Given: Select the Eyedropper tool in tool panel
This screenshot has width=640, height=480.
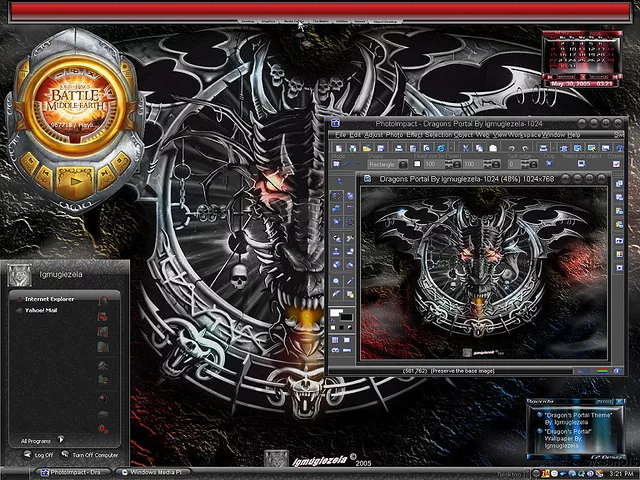Looking at the screenshot, I should click(x=350, y=281).
